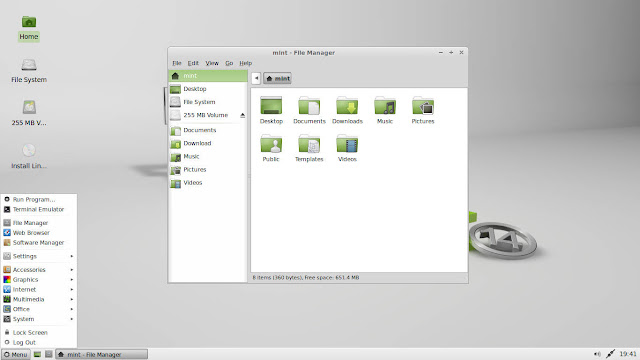Open Music bookmark in the sidebar
This screenshot has width=640, height=360.
pyautogui.click(x=208, y=156)
